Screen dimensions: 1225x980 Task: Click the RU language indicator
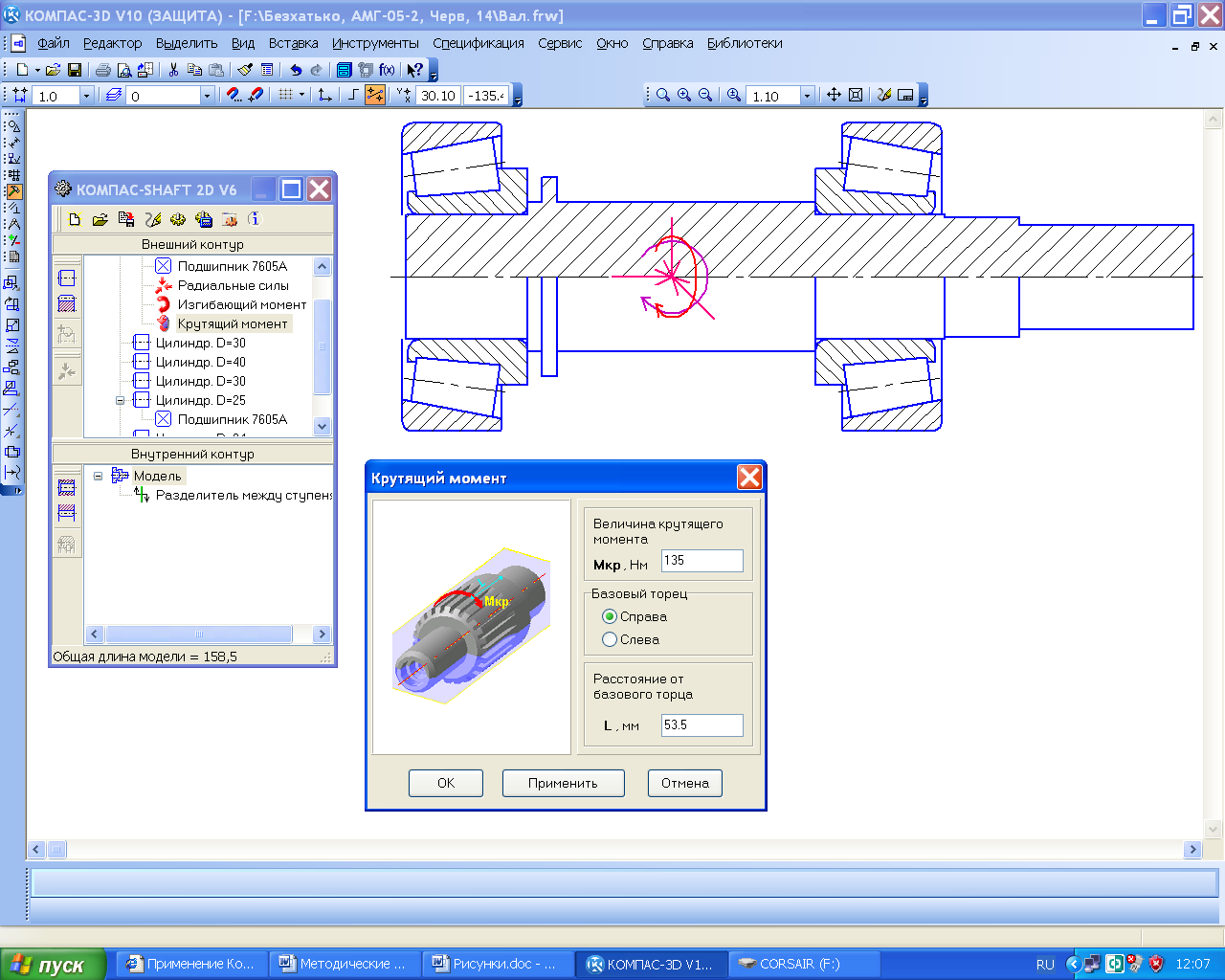point(1045,965)
